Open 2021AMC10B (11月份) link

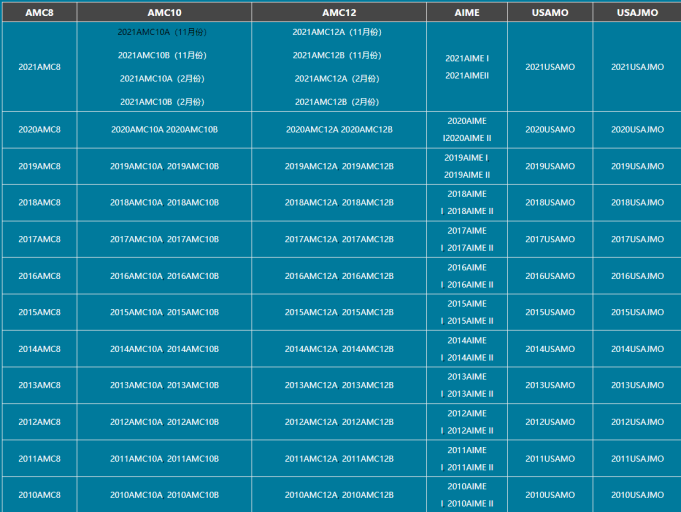[x=162, y=55]
